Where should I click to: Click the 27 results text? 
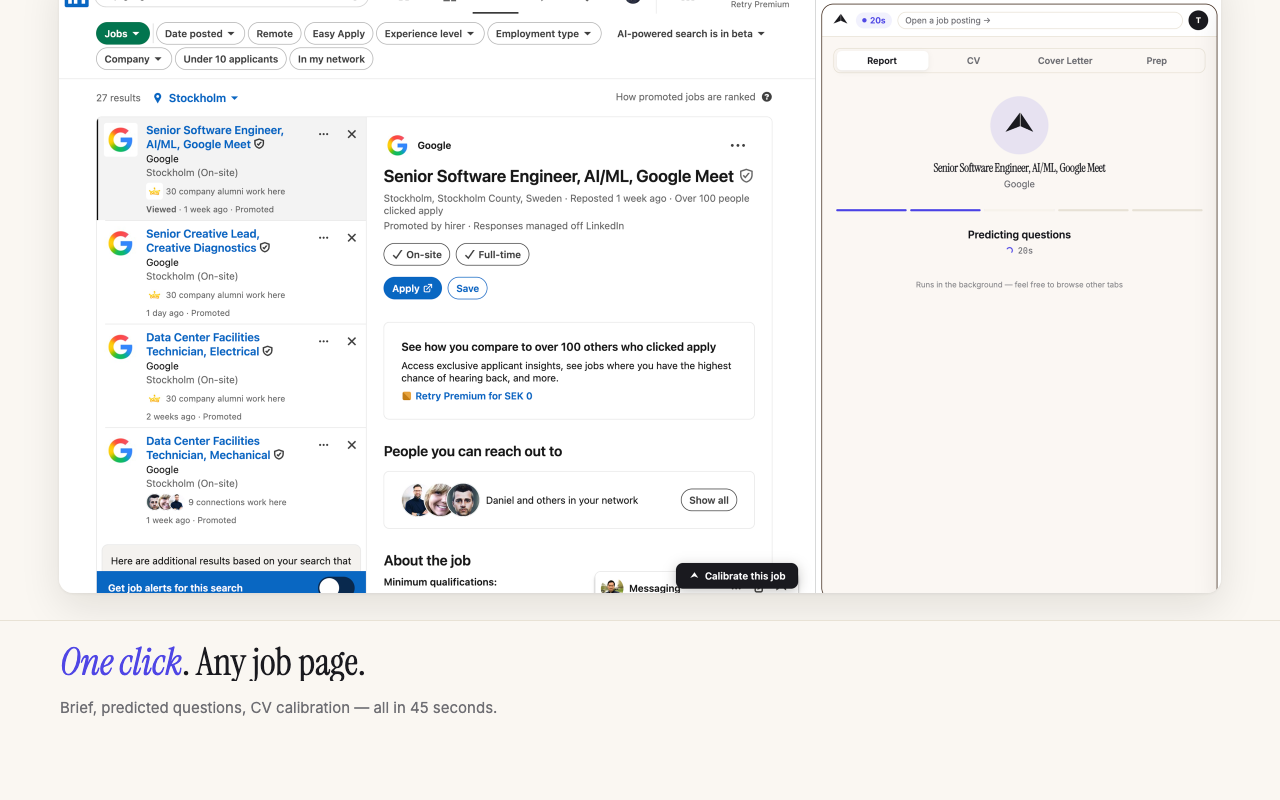click(118, 98)
